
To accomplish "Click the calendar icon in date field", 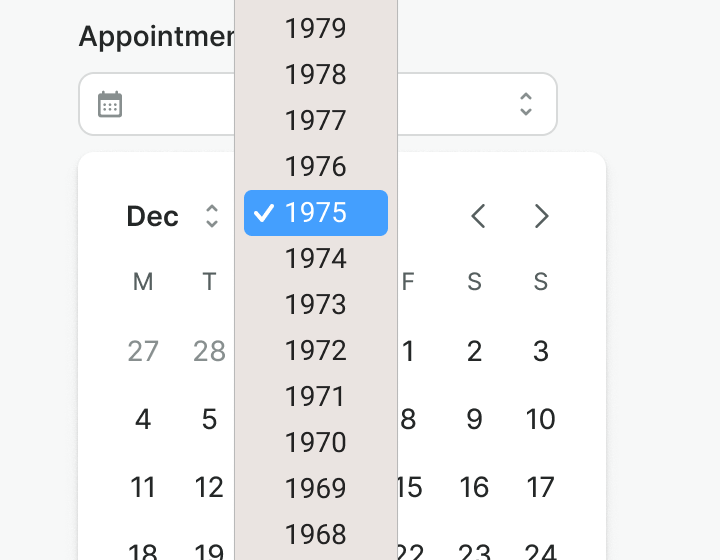I will click(x=110, y=104).
